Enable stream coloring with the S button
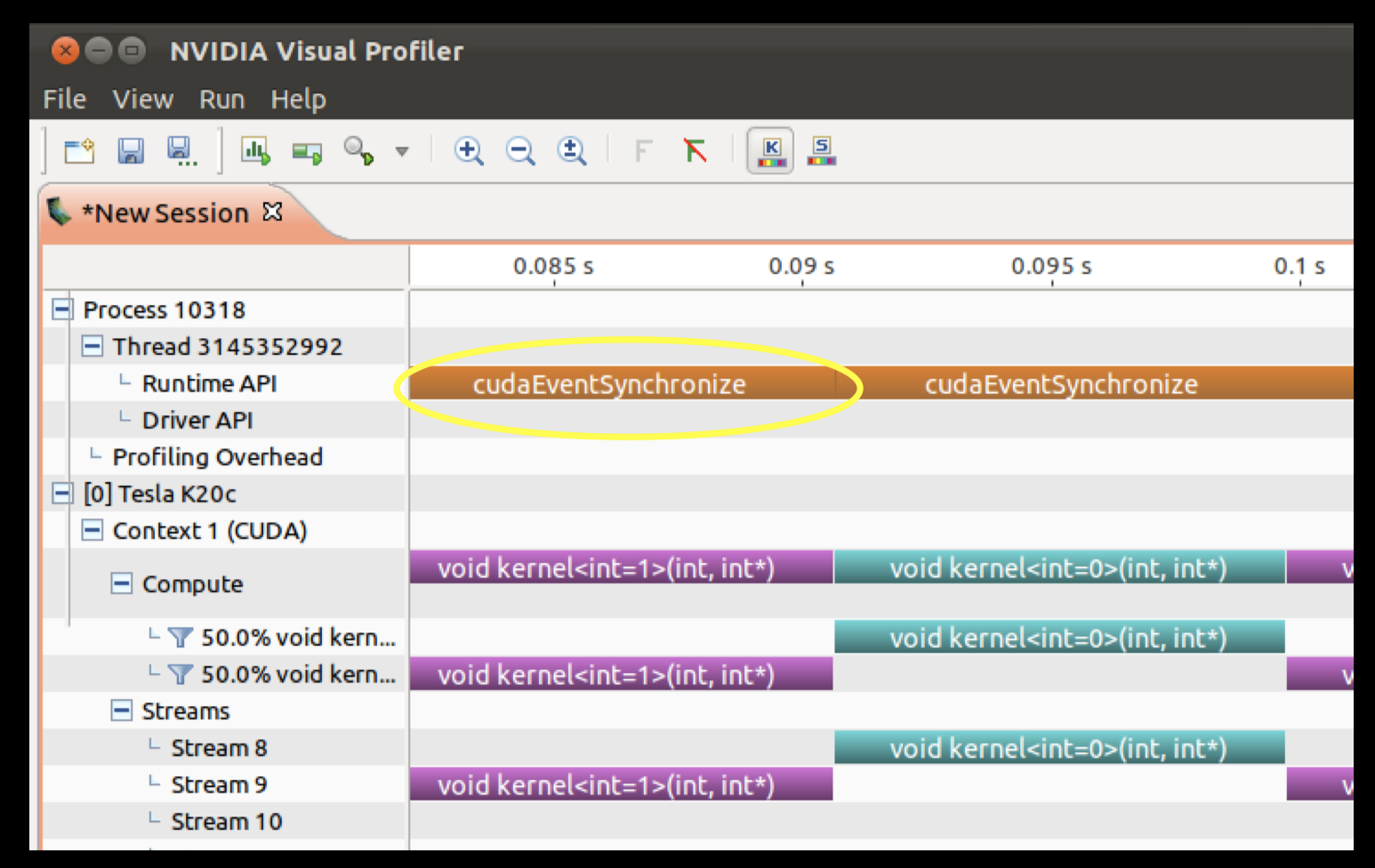The width and height of the screenshot is (1375, 868). [x=820, y=151]
